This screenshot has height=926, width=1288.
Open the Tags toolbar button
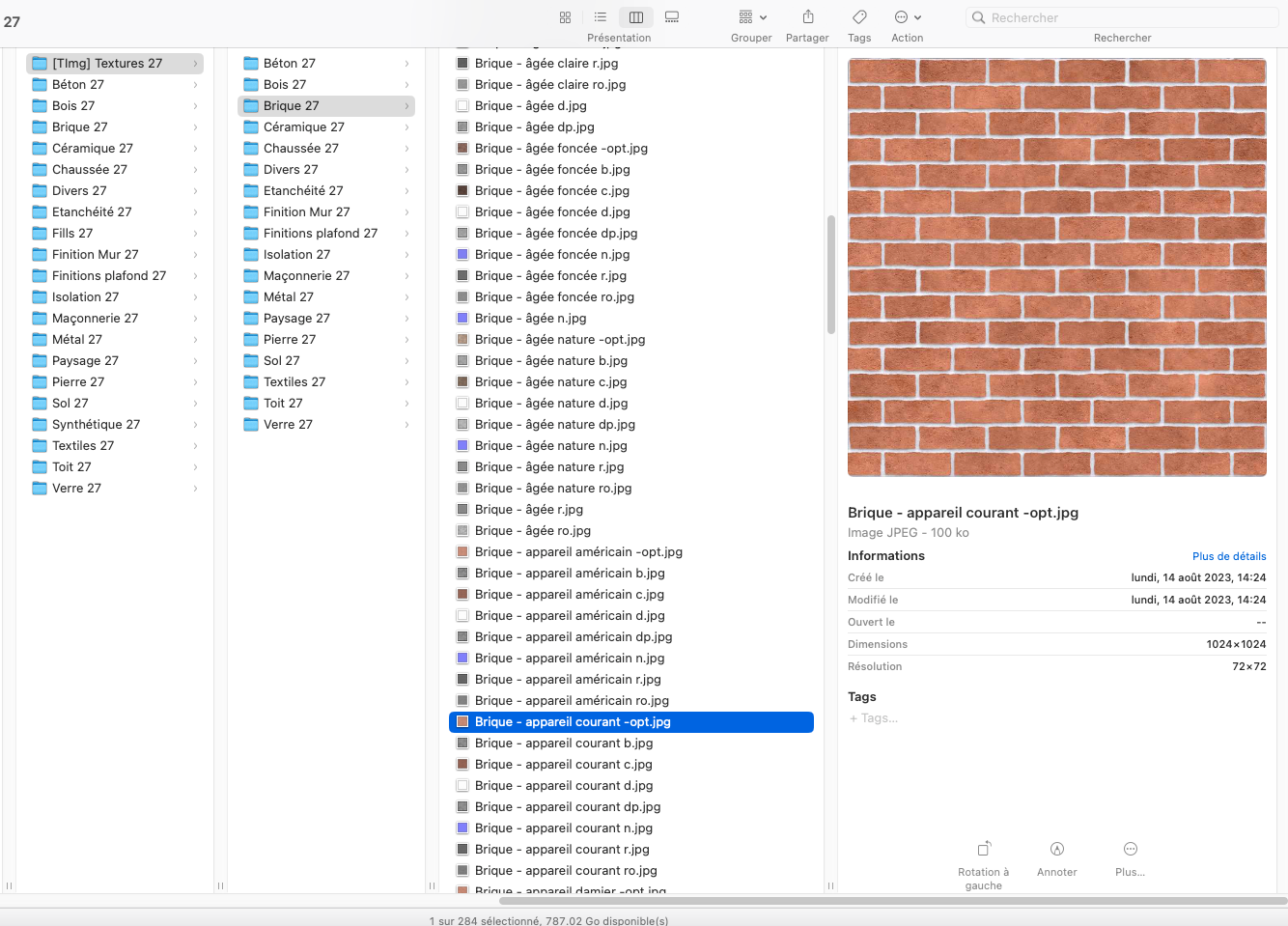click(x=859, y=17)
